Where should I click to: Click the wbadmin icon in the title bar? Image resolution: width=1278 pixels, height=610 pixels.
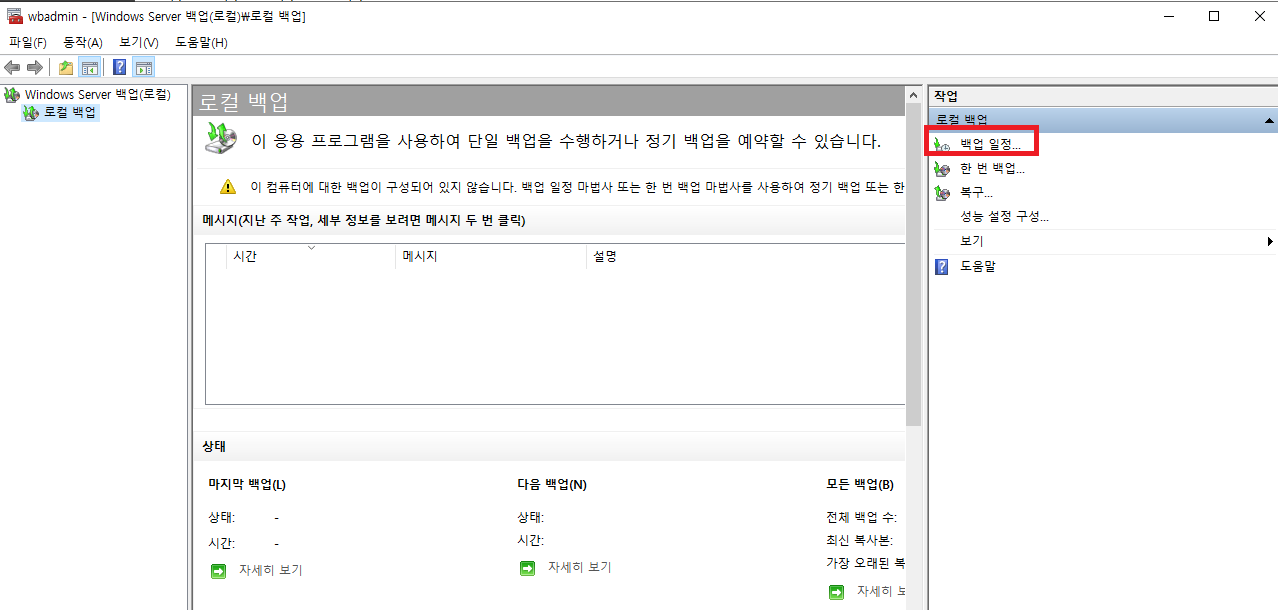(x=13, y=15)
